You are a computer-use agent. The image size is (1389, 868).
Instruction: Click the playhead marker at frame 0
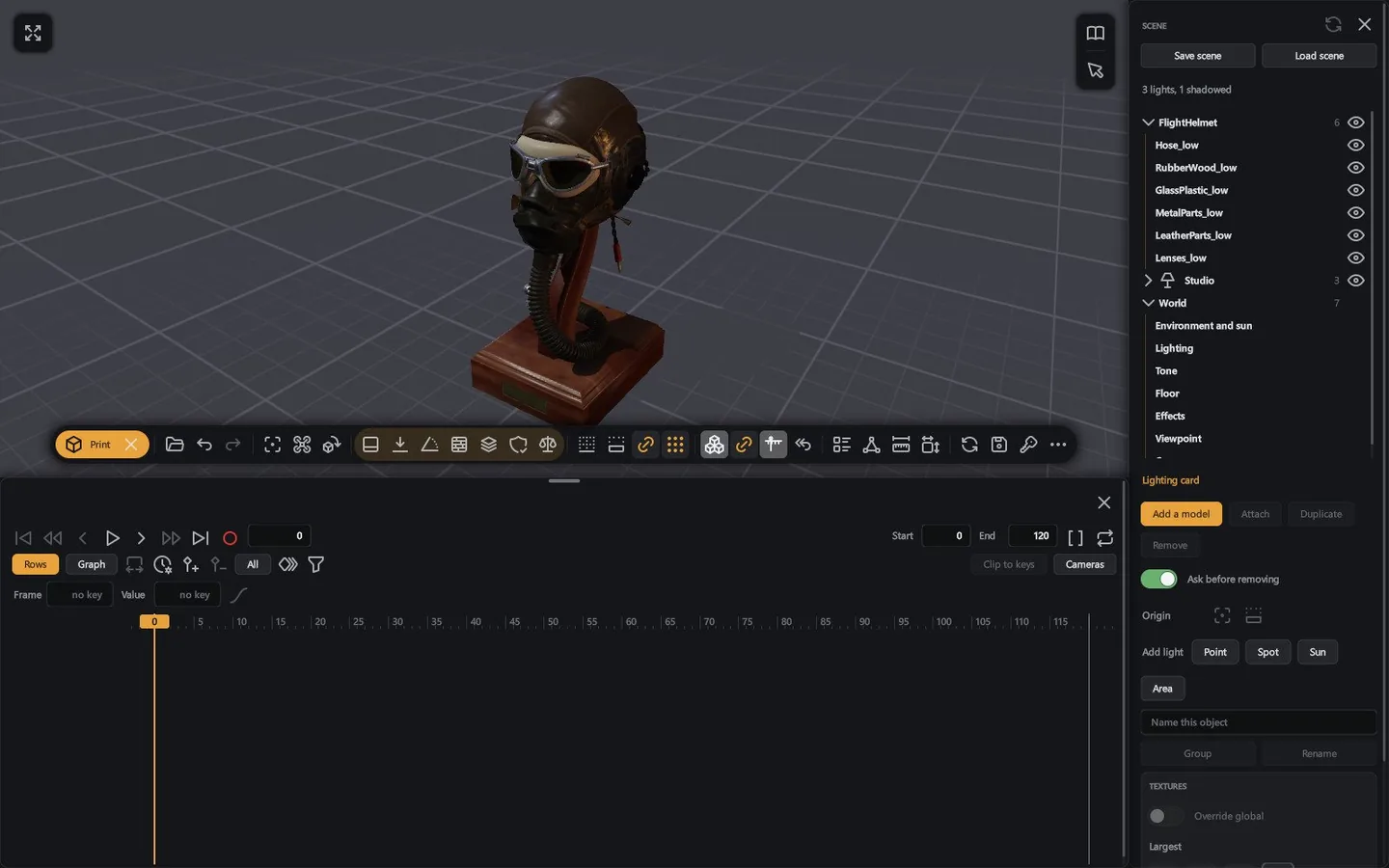tap(154, 622)
